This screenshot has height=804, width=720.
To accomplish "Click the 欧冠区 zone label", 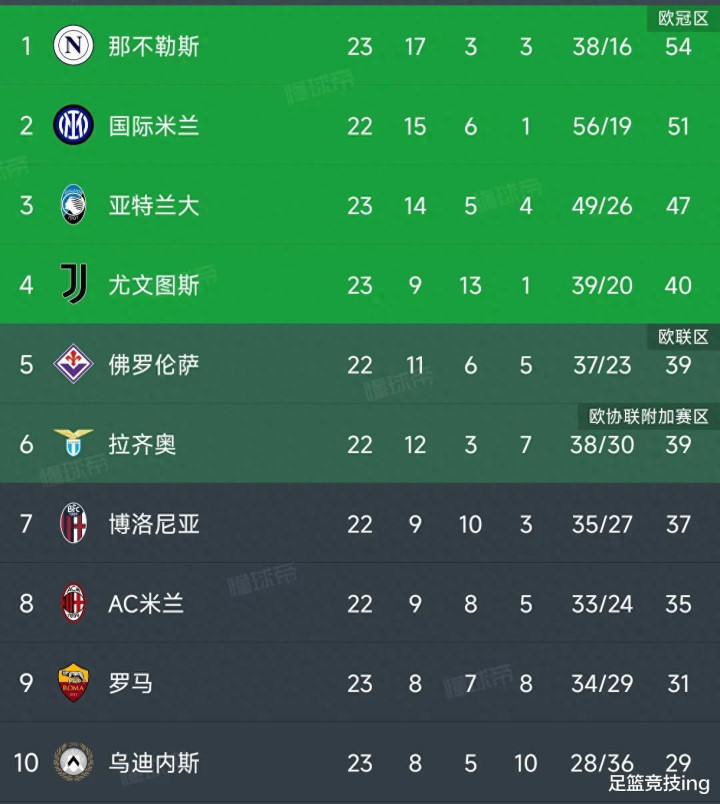I will point(683,18).
